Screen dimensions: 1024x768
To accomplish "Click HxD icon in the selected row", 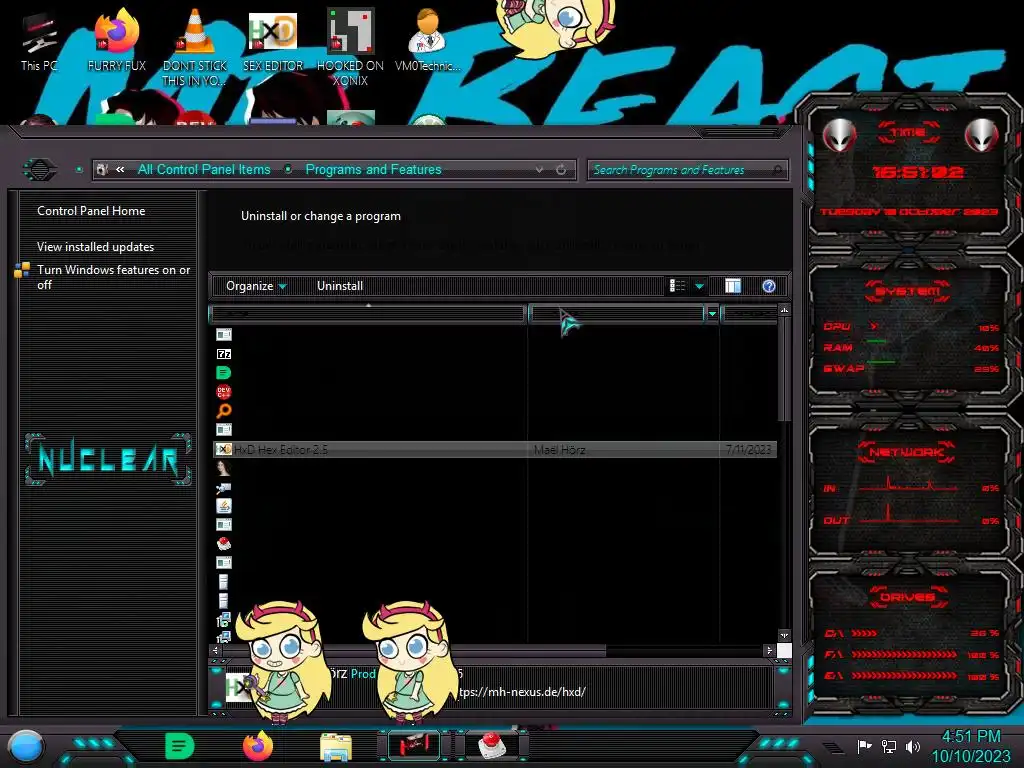I will [223, 449].
